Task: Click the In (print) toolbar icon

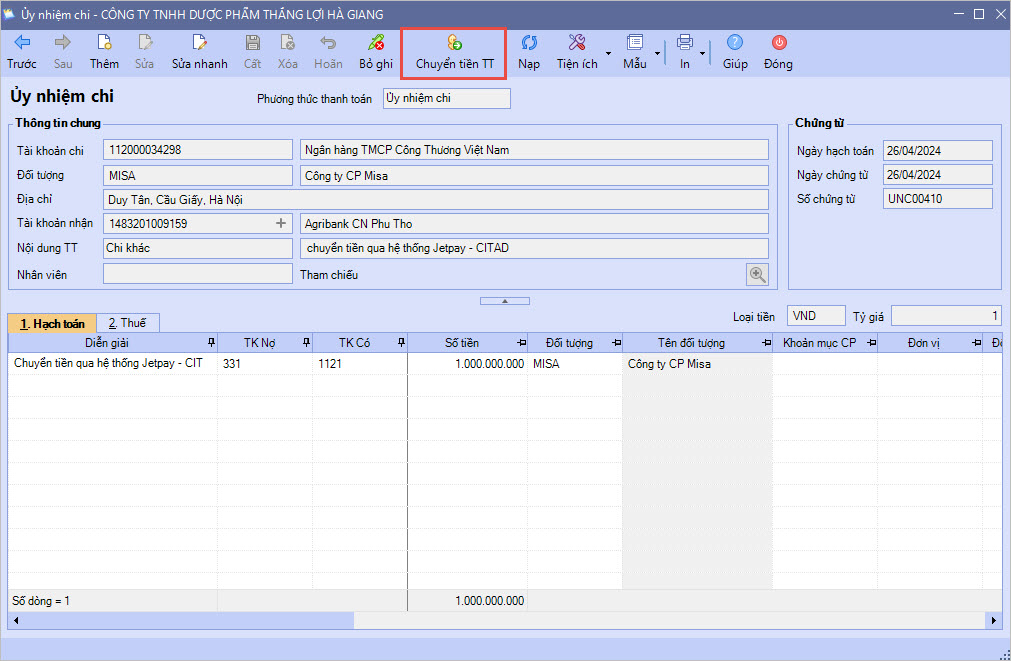Action: click(x=685, y=43)
